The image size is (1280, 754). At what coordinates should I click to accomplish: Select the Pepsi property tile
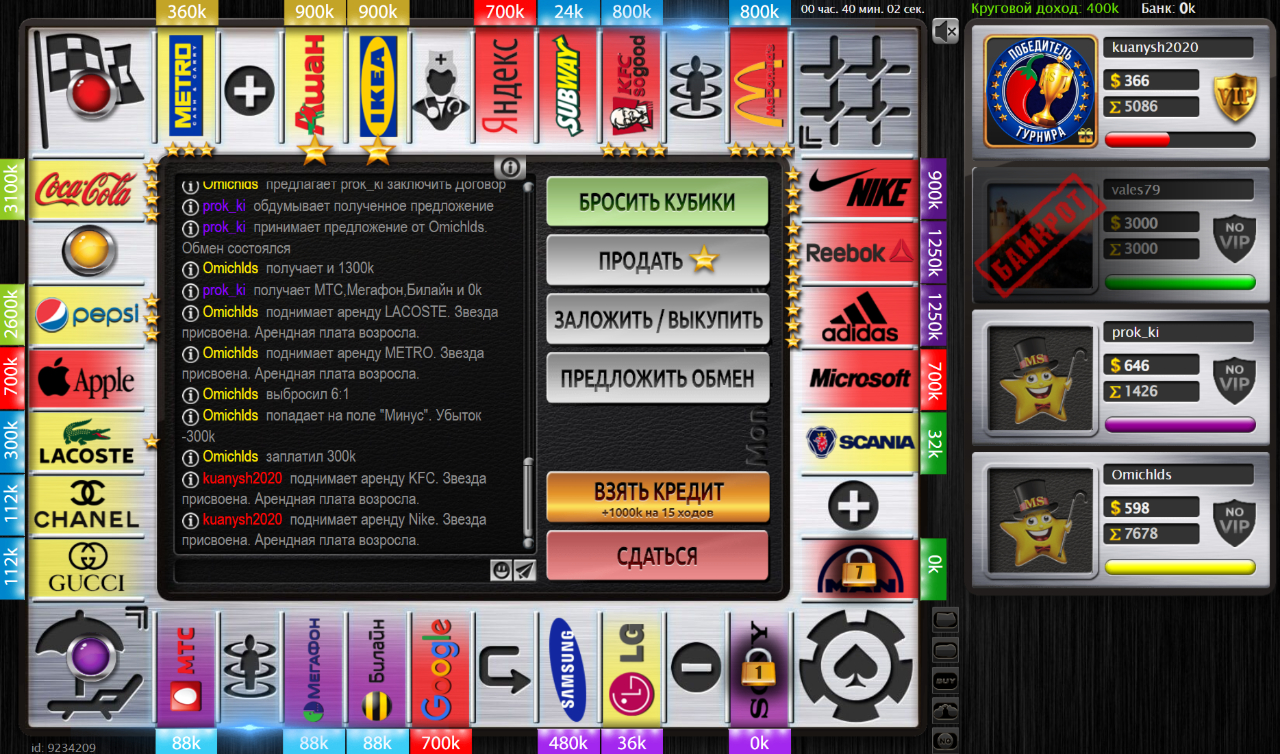(x=87, y=317)
